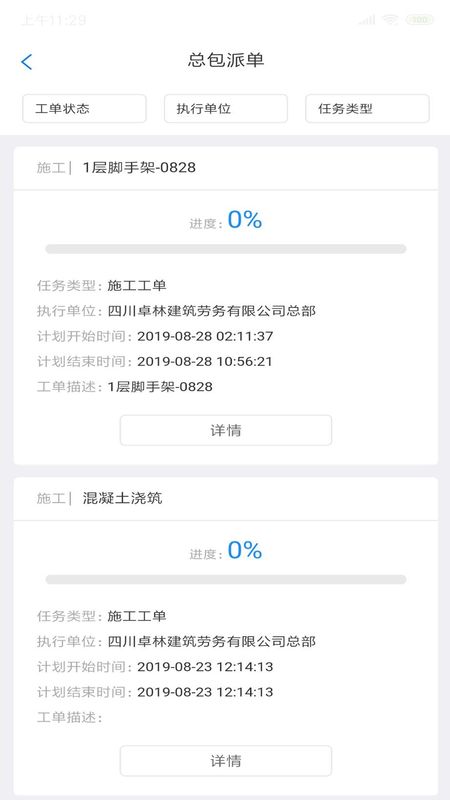The image size is (450, 800).
Task: Tap 0% progress value on second card
Action: tap(245, 550)
